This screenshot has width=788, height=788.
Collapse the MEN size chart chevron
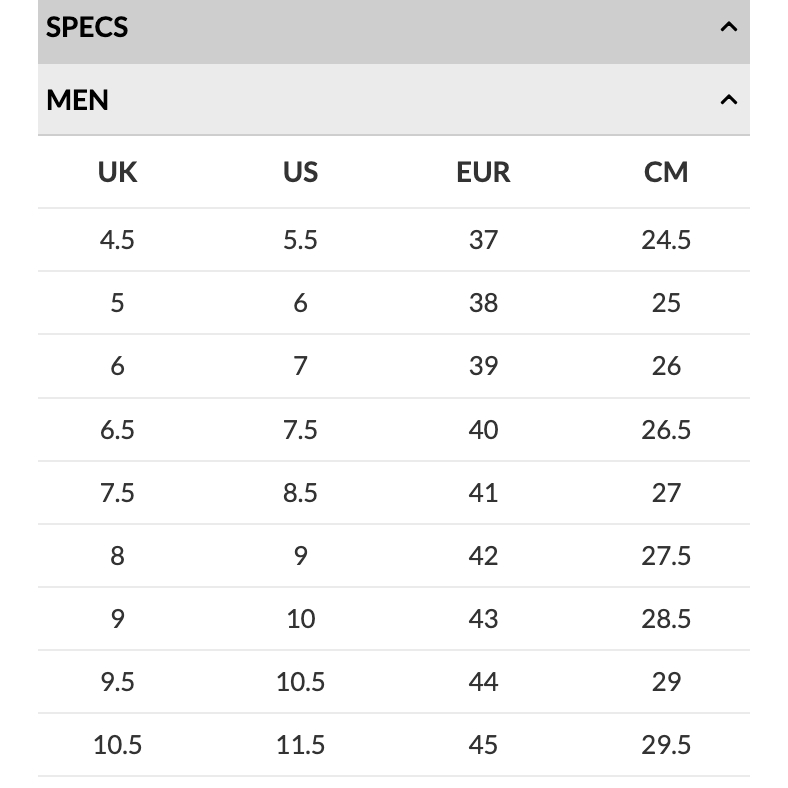click(729, 100)
